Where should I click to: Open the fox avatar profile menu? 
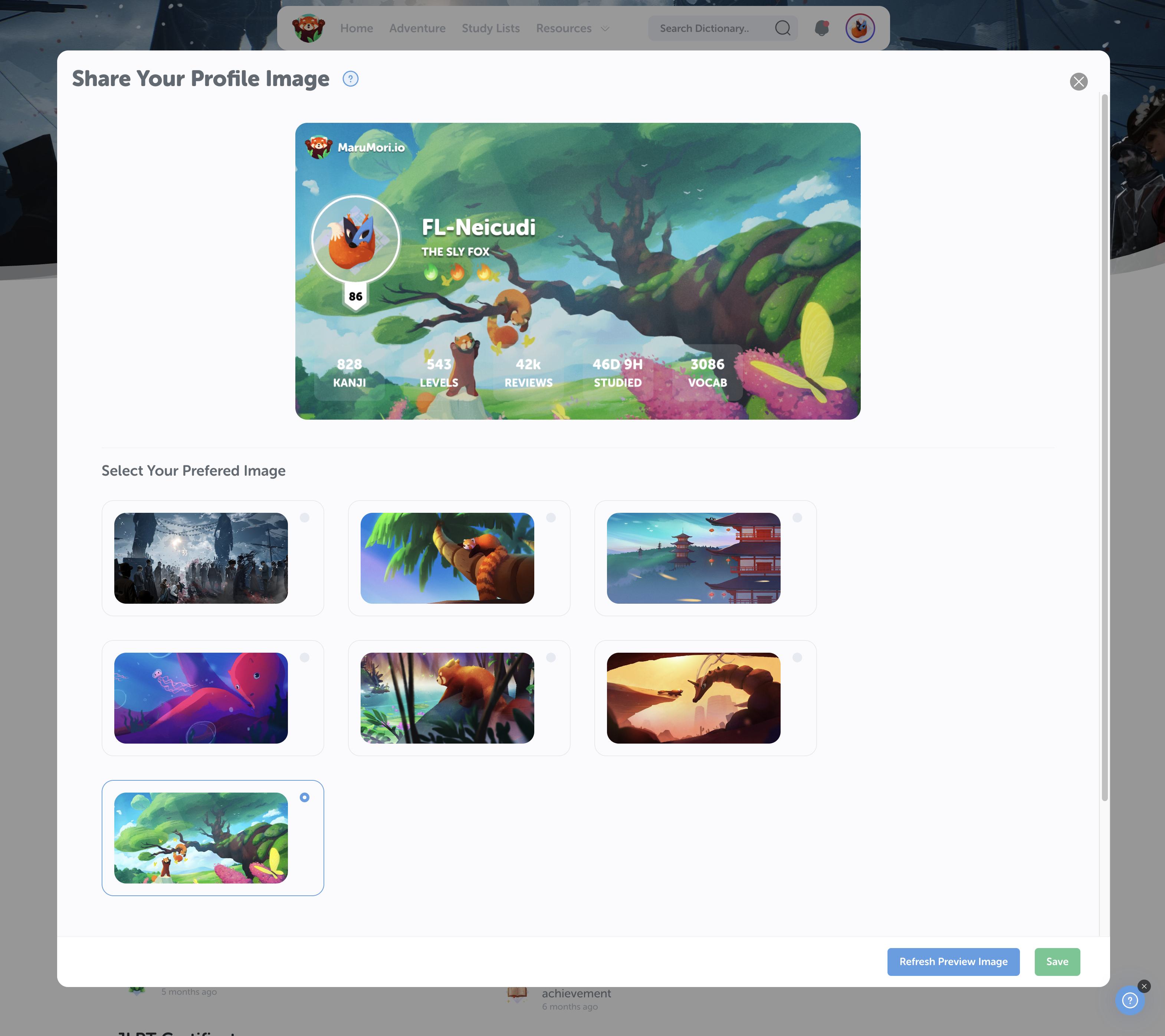click(x=860, y=28)
